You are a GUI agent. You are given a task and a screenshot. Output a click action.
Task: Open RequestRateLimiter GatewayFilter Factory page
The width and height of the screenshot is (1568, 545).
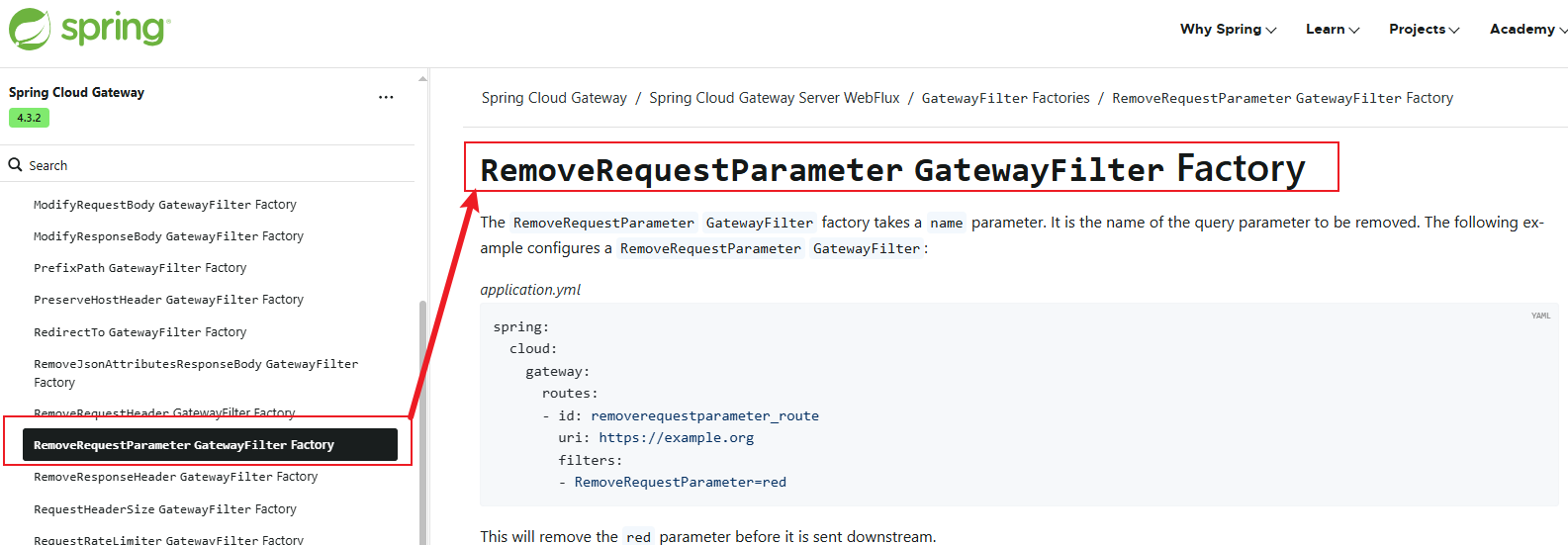pyautogui.click(x=168, y=539)
